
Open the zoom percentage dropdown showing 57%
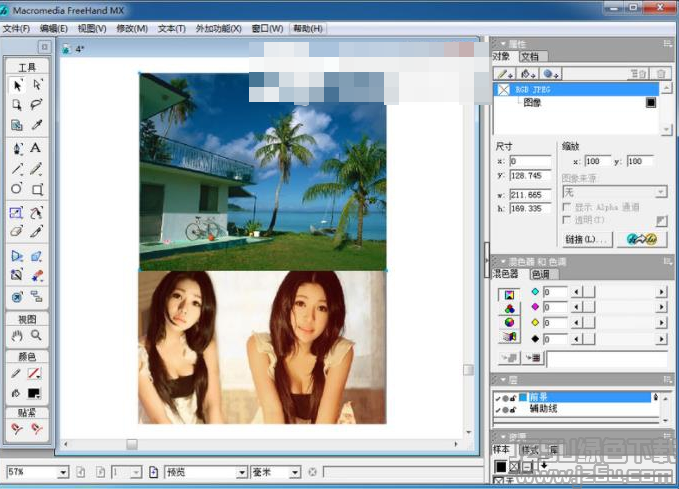click(63, 472)
